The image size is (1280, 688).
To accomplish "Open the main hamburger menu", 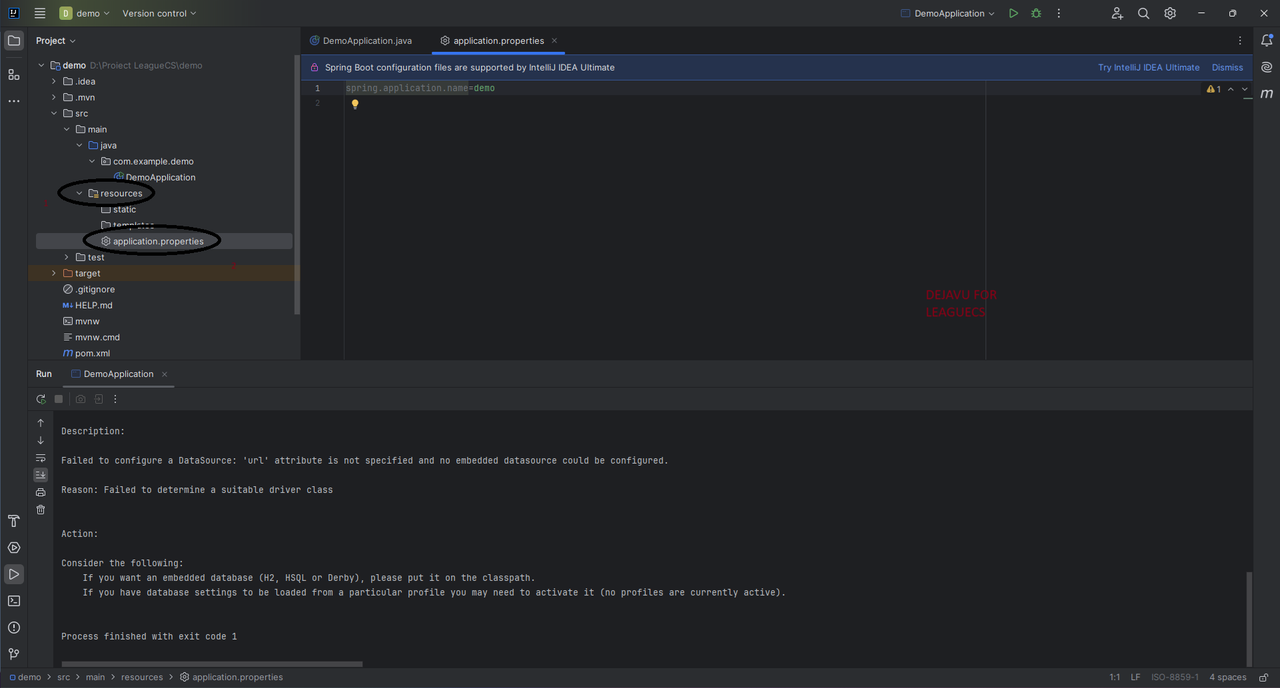I will pos(39,13).
